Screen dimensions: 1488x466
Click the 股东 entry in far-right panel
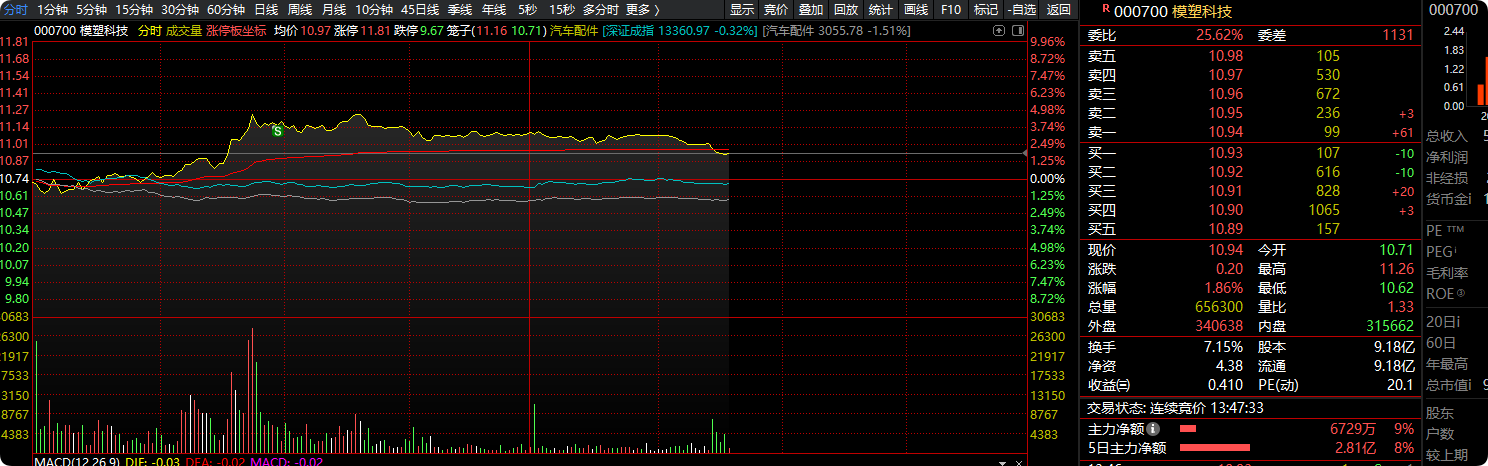point(1440,413)
